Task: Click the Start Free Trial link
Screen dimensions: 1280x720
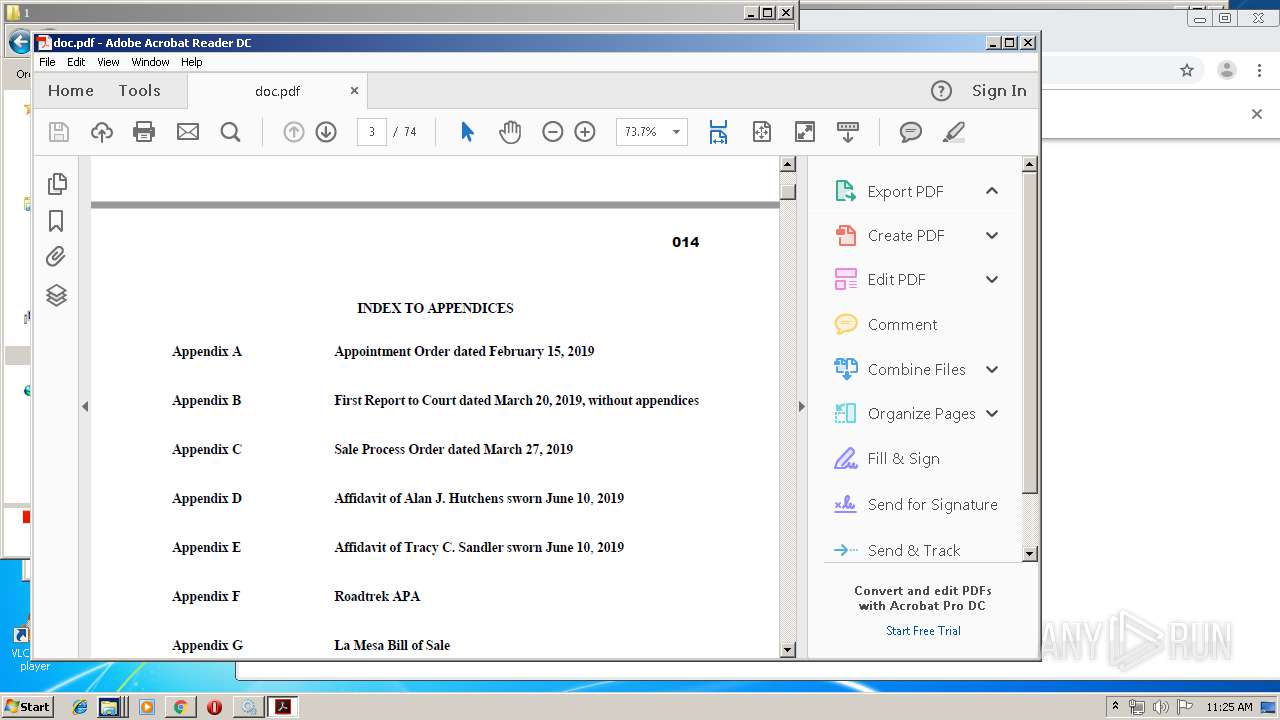Action: click(x=923, y=631)
